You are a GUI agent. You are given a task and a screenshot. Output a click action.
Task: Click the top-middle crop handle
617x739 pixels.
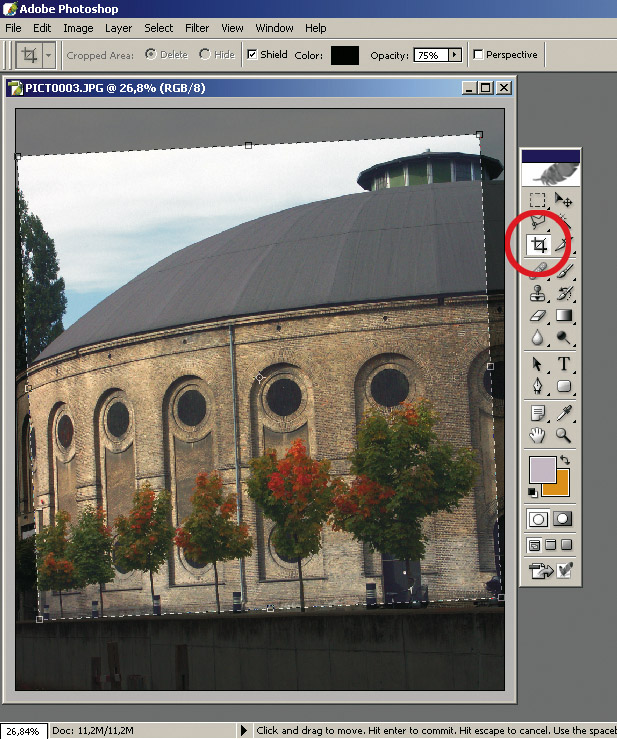tap(248, 146)
